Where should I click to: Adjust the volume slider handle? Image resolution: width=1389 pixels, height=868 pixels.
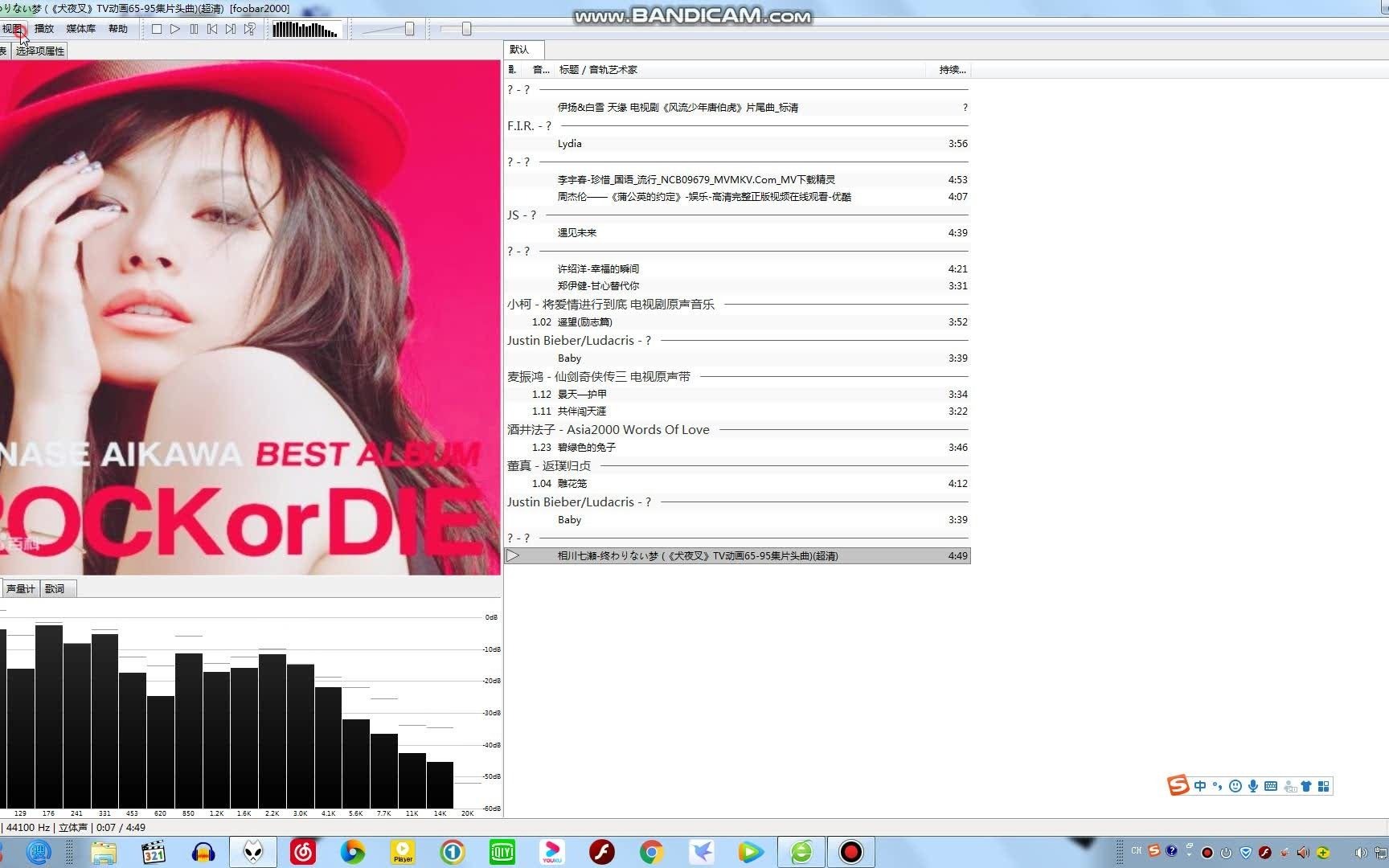(409, 29)
